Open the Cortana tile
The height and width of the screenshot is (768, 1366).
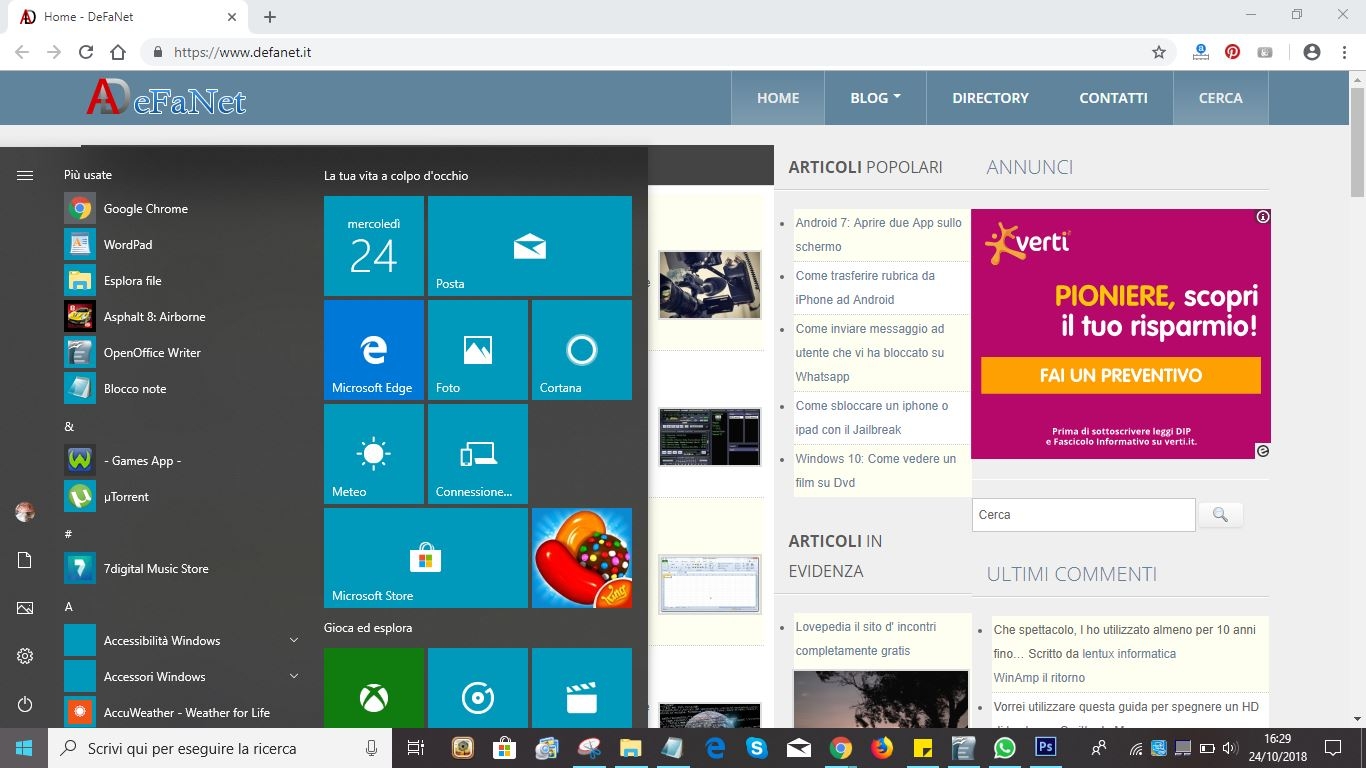[582, 350]
